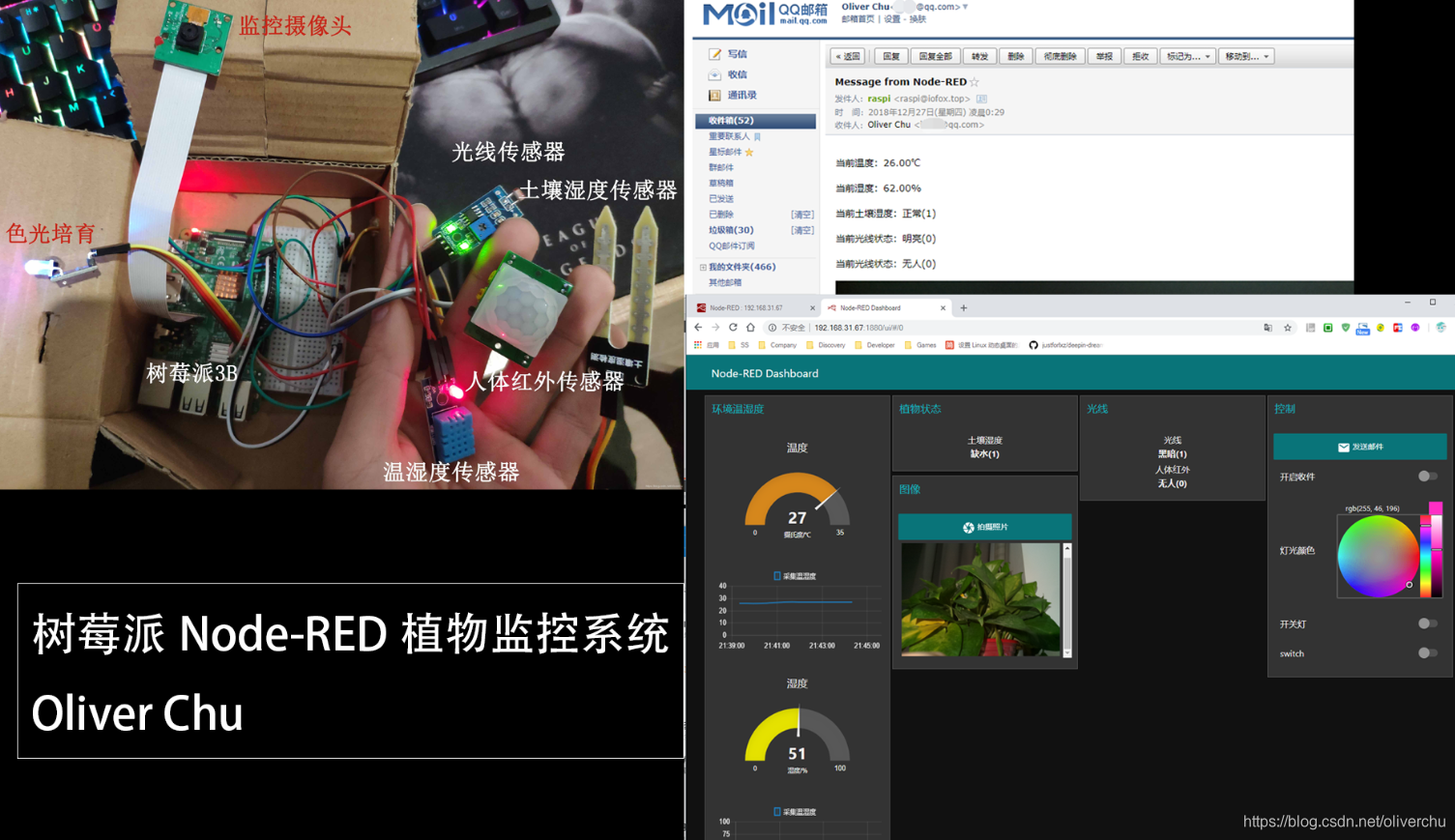Click 设置 settings link in QQ Mail header
The image size is (1455, 840).
click(892, 19)
